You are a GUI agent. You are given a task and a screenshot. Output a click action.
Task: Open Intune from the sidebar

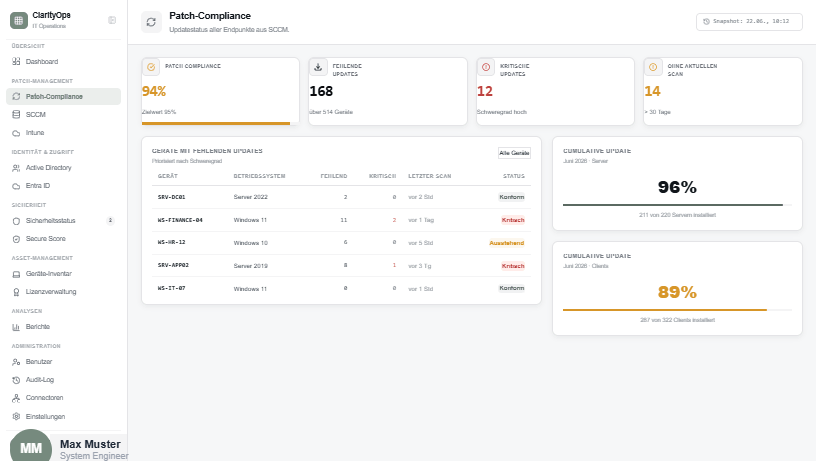tap(63, 133)
